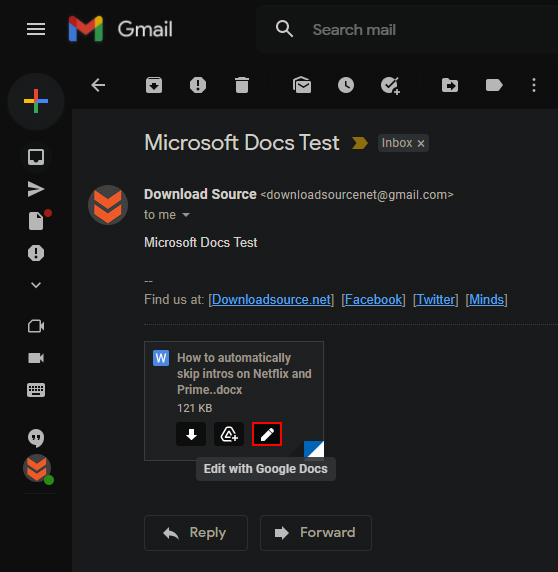Image resolution: width=558 pixels, height=572 pixels.
Task: Open the Twitter link
Action: 435,299
